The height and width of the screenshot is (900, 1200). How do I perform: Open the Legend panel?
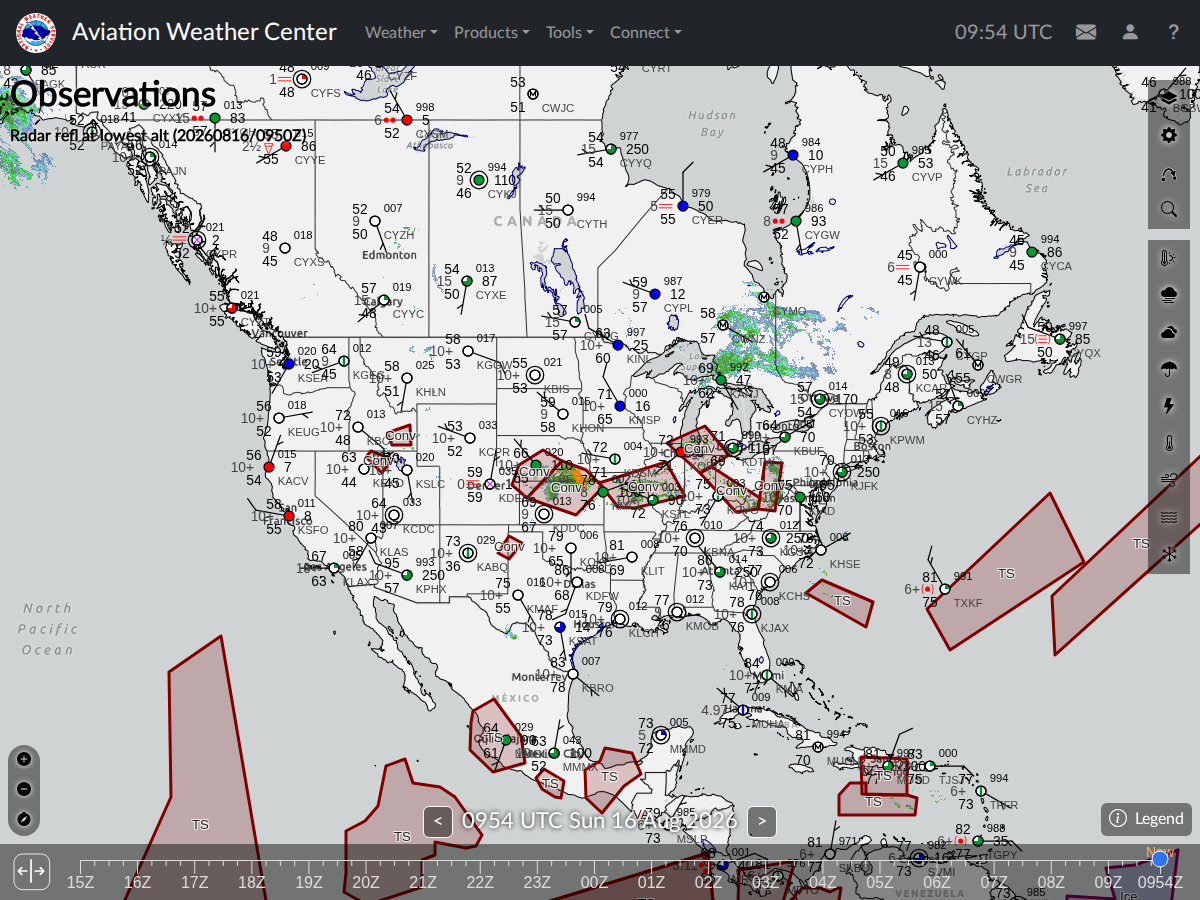(x=1146, y=819)
